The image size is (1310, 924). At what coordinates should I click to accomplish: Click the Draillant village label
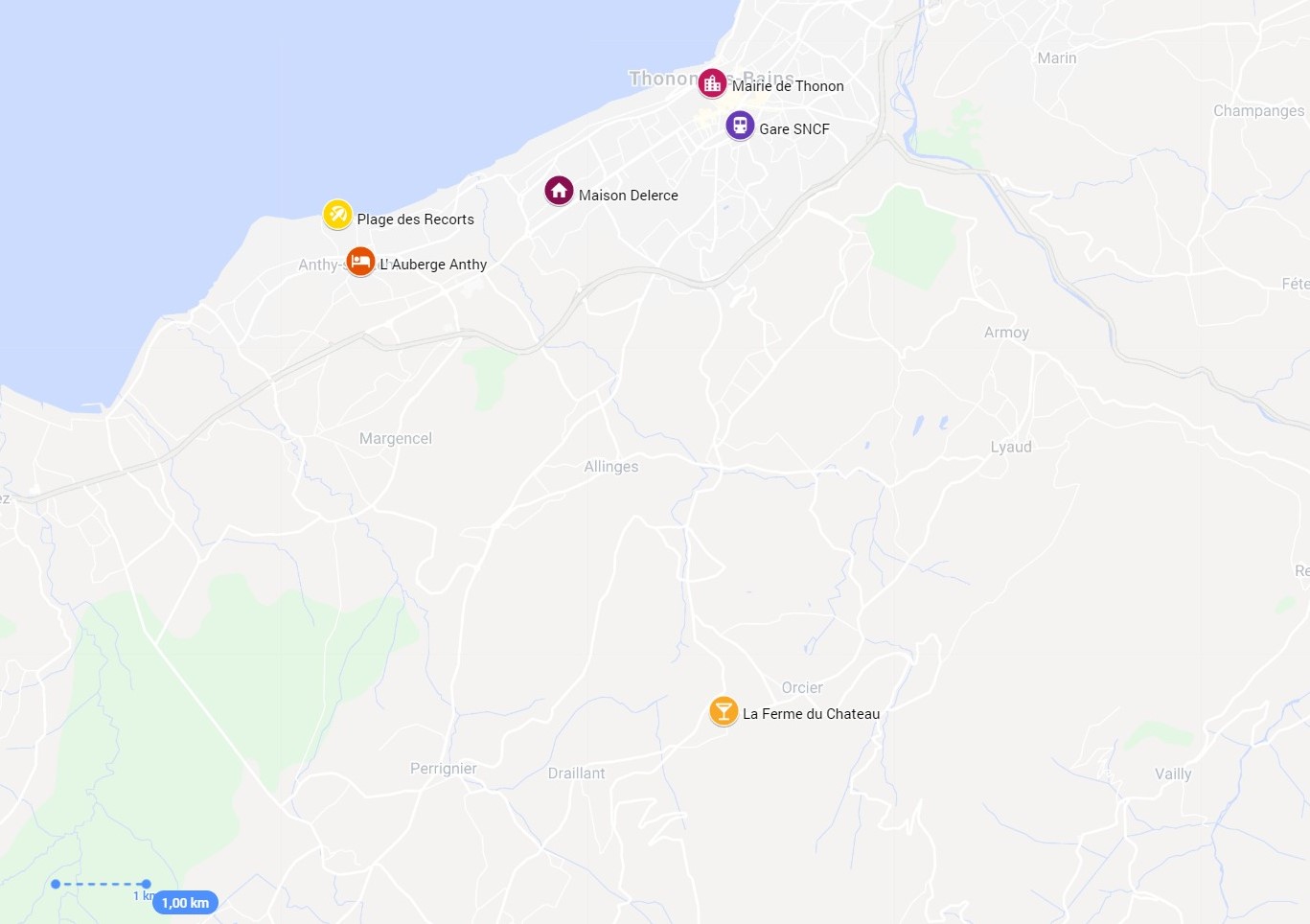click(x=576, y=774)
